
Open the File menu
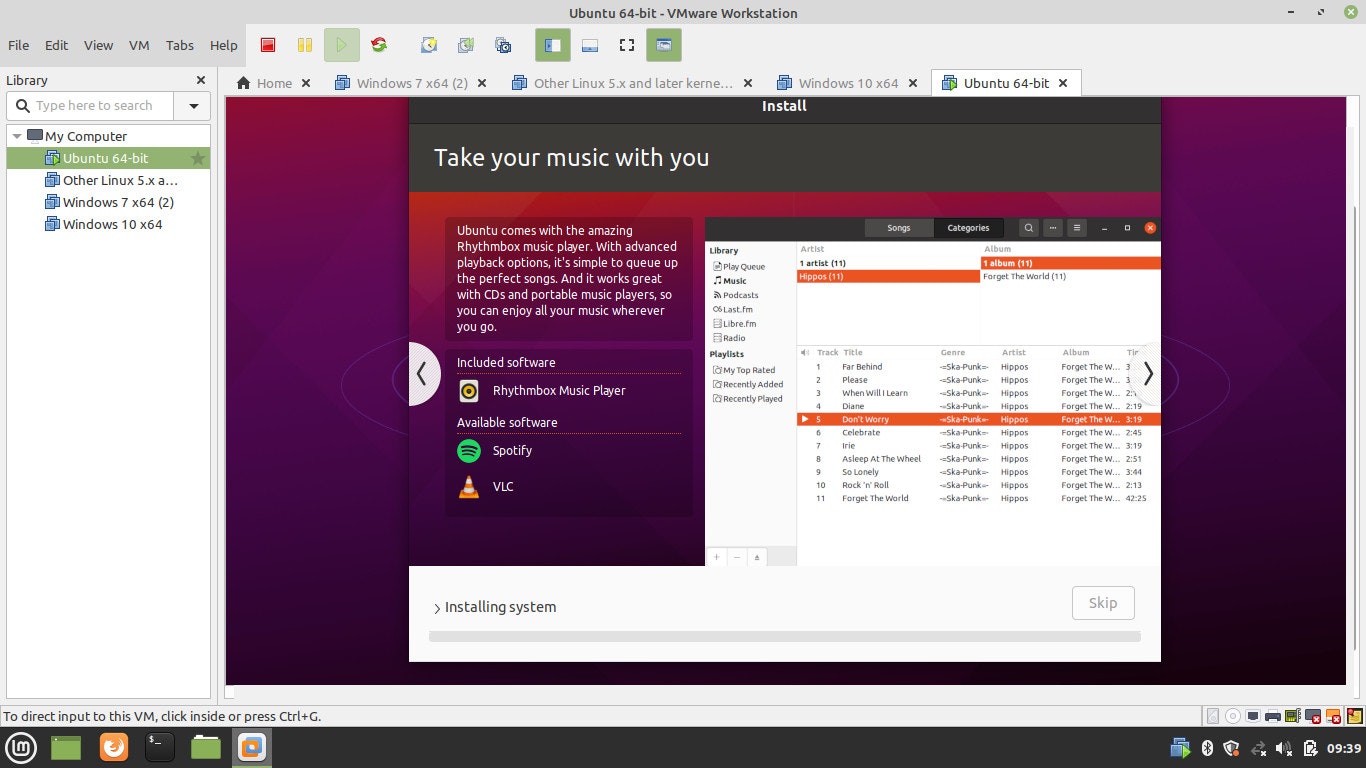click(x=18, y=45)
